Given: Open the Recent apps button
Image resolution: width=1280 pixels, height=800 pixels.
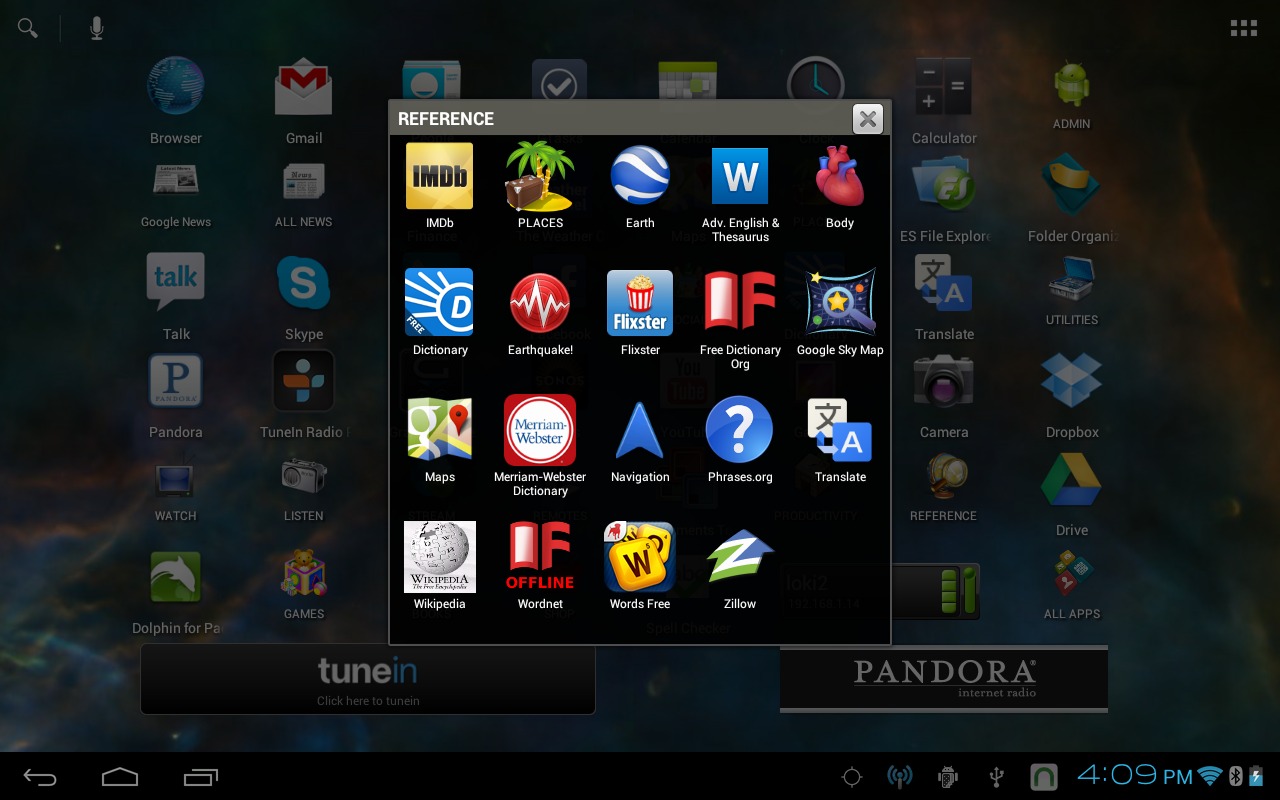Looking at the screenshot, I should pyautogui.click(x=200, y=777).
